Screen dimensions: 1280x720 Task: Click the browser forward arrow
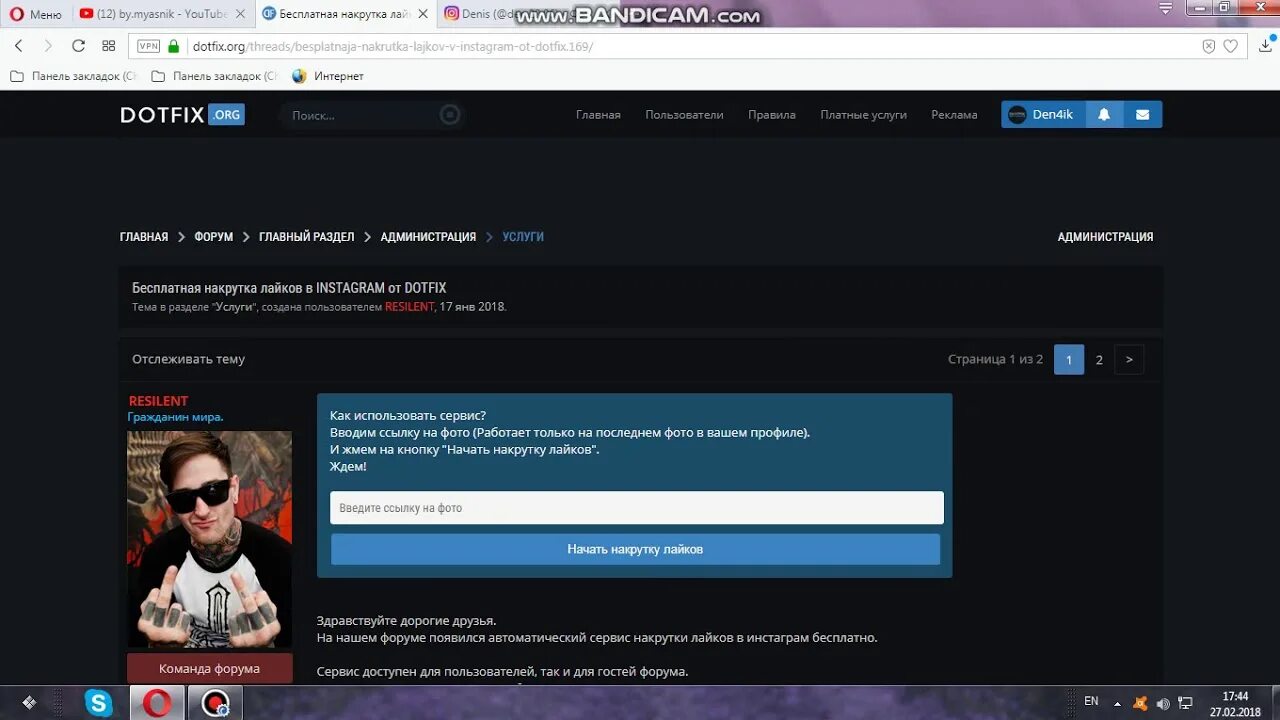pyautogui.click(x=47, y=46)
